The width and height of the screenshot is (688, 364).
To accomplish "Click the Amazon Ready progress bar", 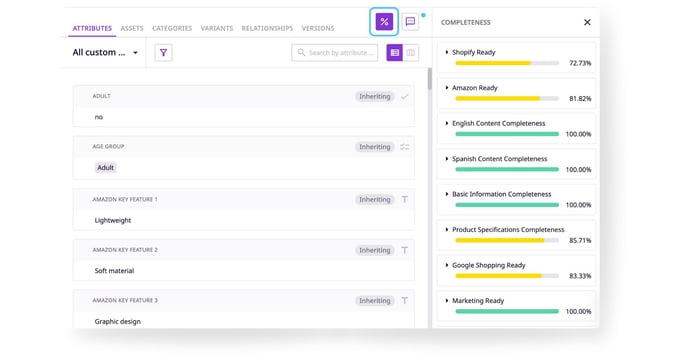I will [507, 99].
